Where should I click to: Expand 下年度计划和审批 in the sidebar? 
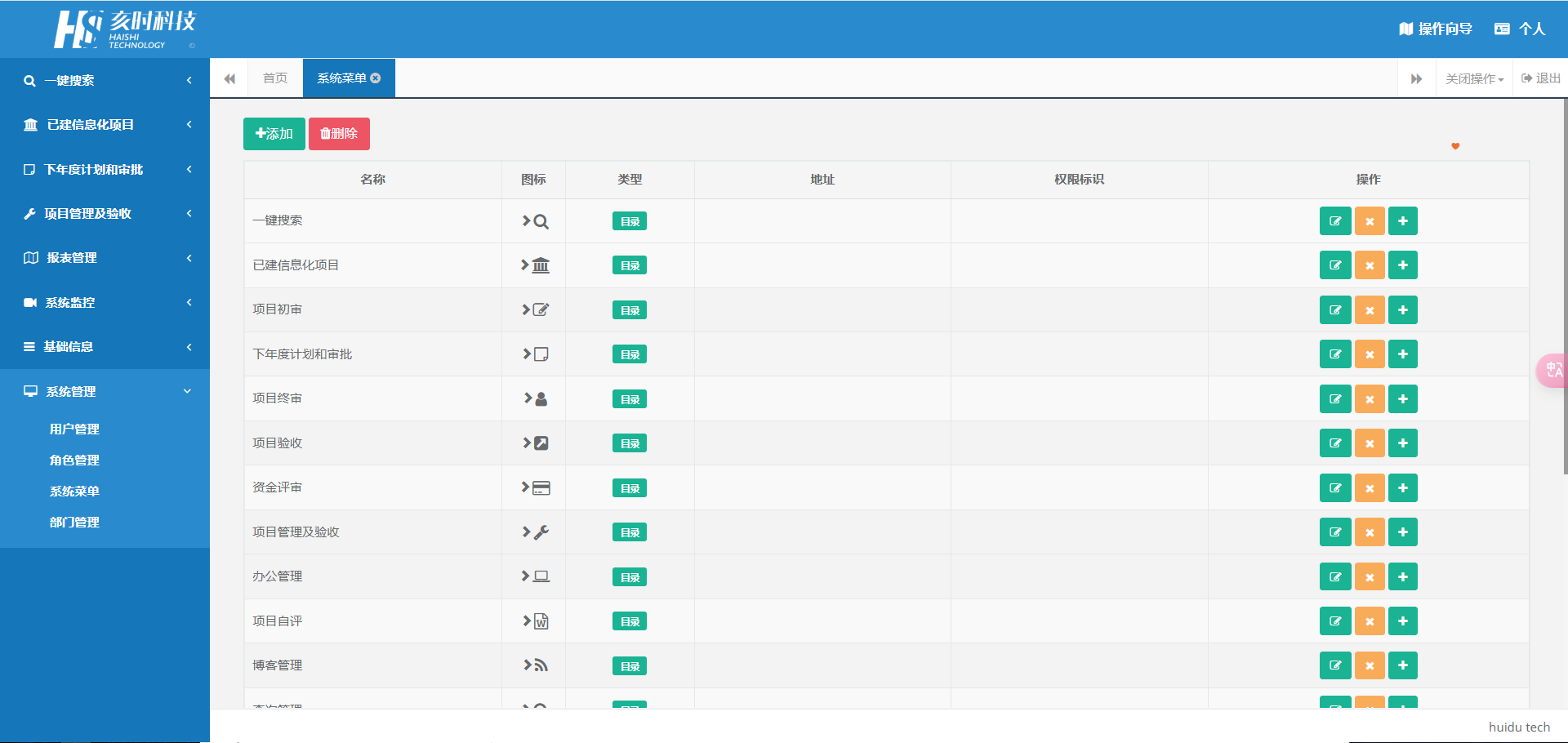pyautogui.click(x=105, y=169)
